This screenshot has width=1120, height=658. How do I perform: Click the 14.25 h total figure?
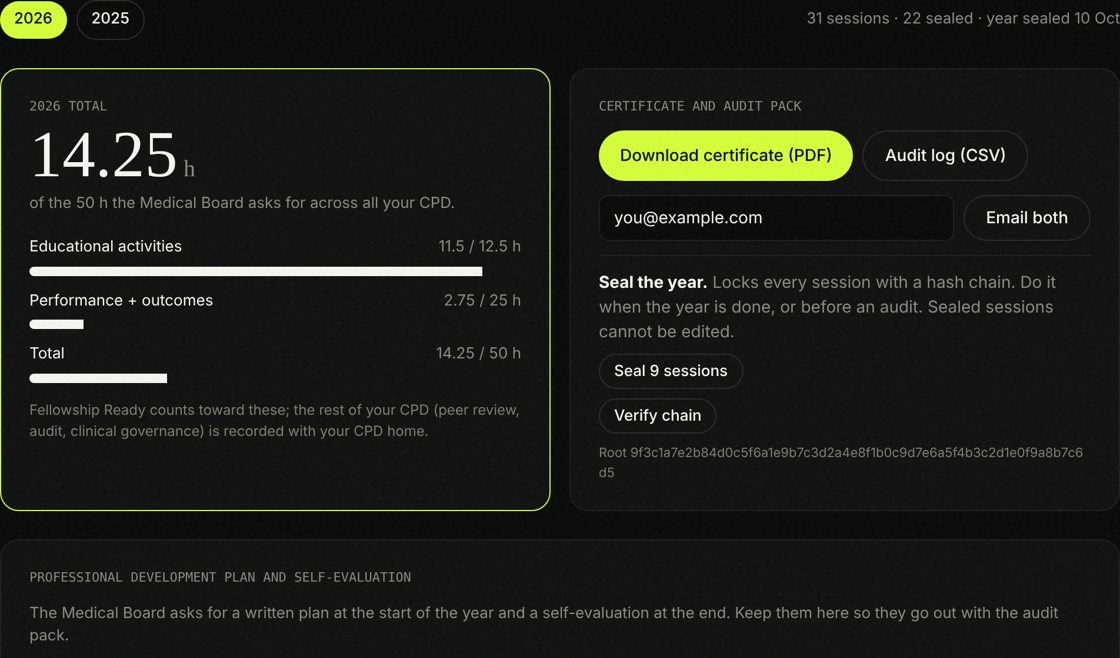coord(112,155)
